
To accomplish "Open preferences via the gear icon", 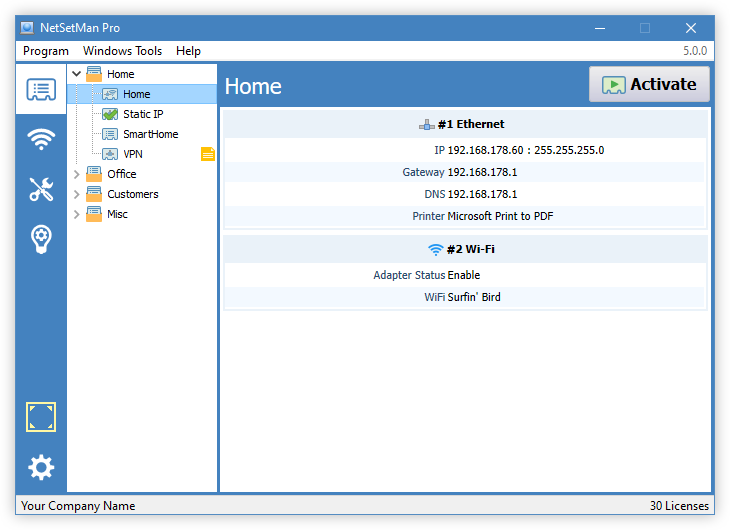I will pyautogui.click(x=41, y=467).
